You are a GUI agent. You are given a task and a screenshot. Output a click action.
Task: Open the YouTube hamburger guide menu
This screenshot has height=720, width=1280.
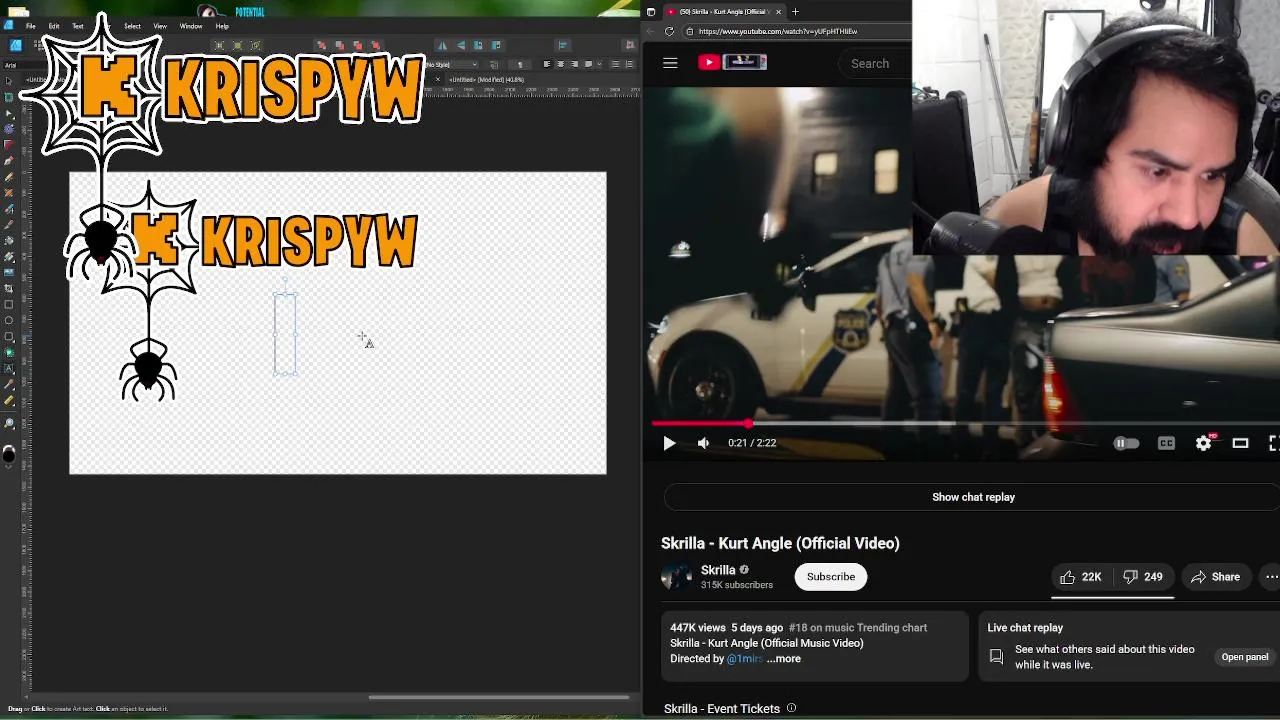(670, 63)
